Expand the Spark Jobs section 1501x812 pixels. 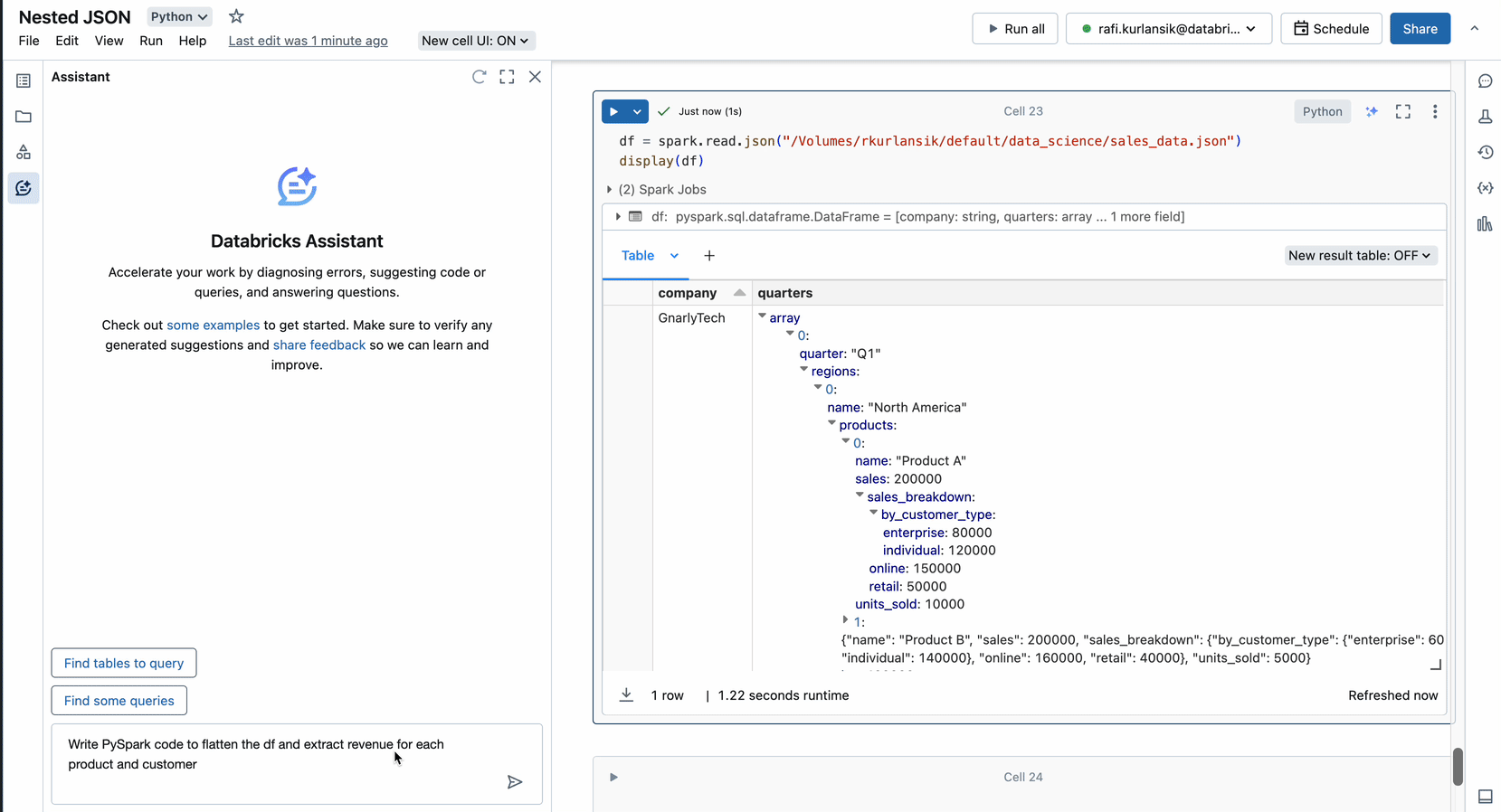[609, 190]
